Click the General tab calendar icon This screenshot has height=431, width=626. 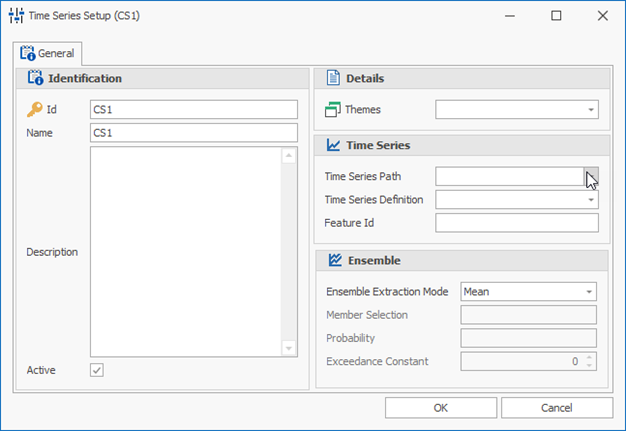click(x=28, y=53)
